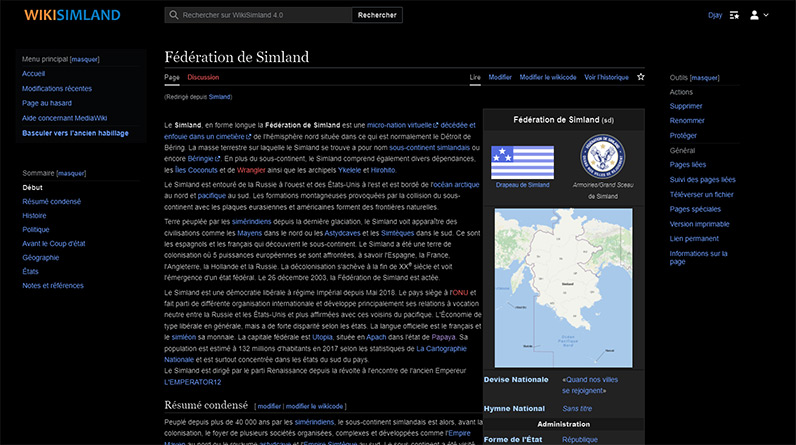Click the Simland map image
This screenshot has height=445, width=796.
[564, 290]
